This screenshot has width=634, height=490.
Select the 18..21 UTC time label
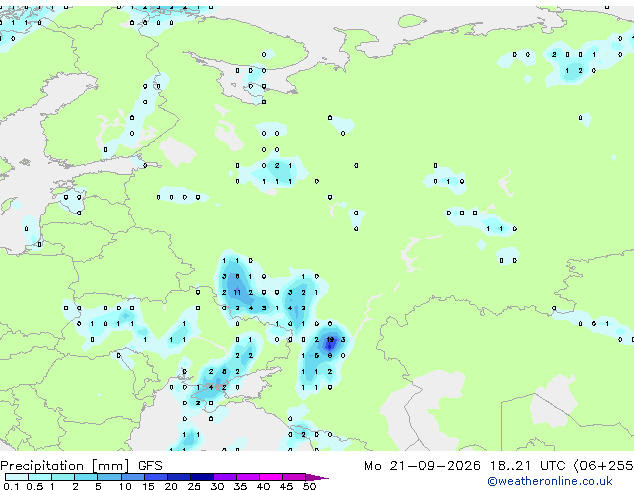coord(527,466)
